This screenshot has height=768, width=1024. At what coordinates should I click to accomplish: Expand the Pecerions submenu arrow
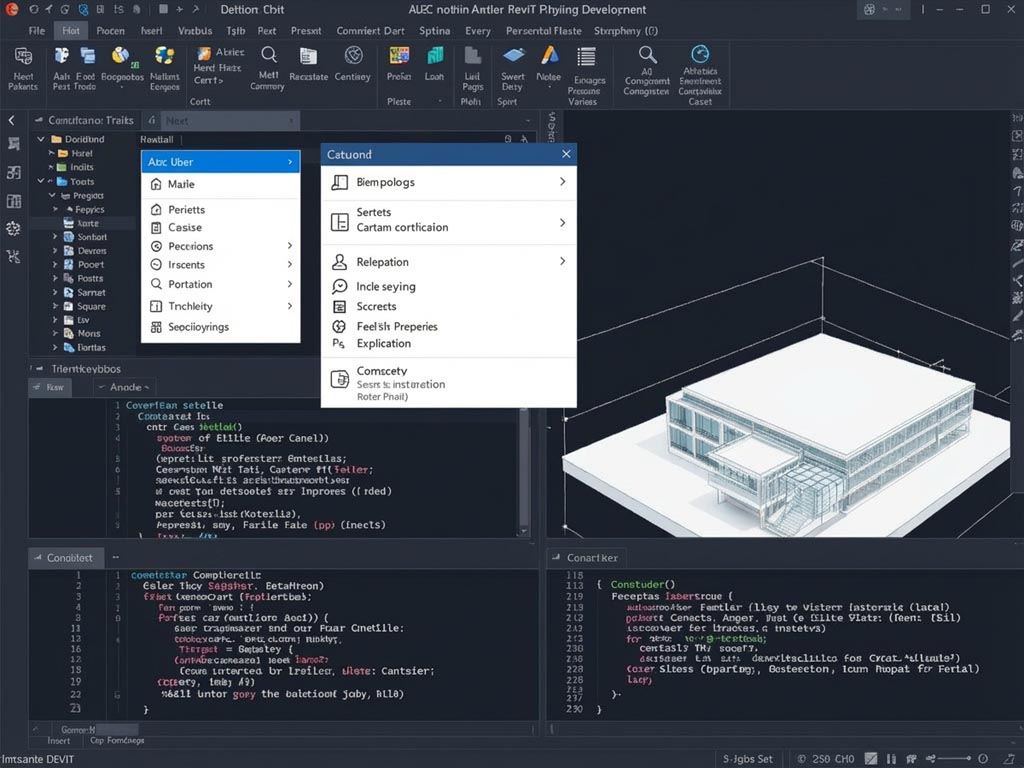pyautogui.click(x=290, y=246)
